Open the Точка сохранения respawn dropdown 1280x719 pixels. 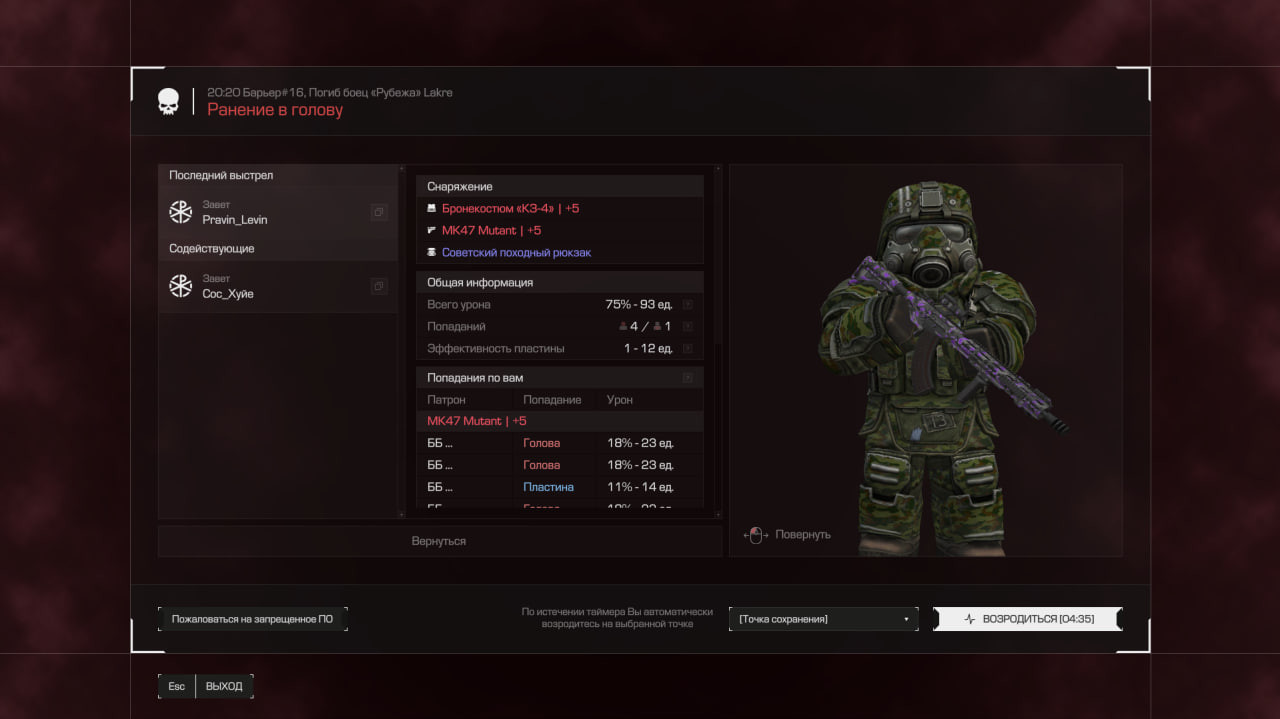click(823, 619)
